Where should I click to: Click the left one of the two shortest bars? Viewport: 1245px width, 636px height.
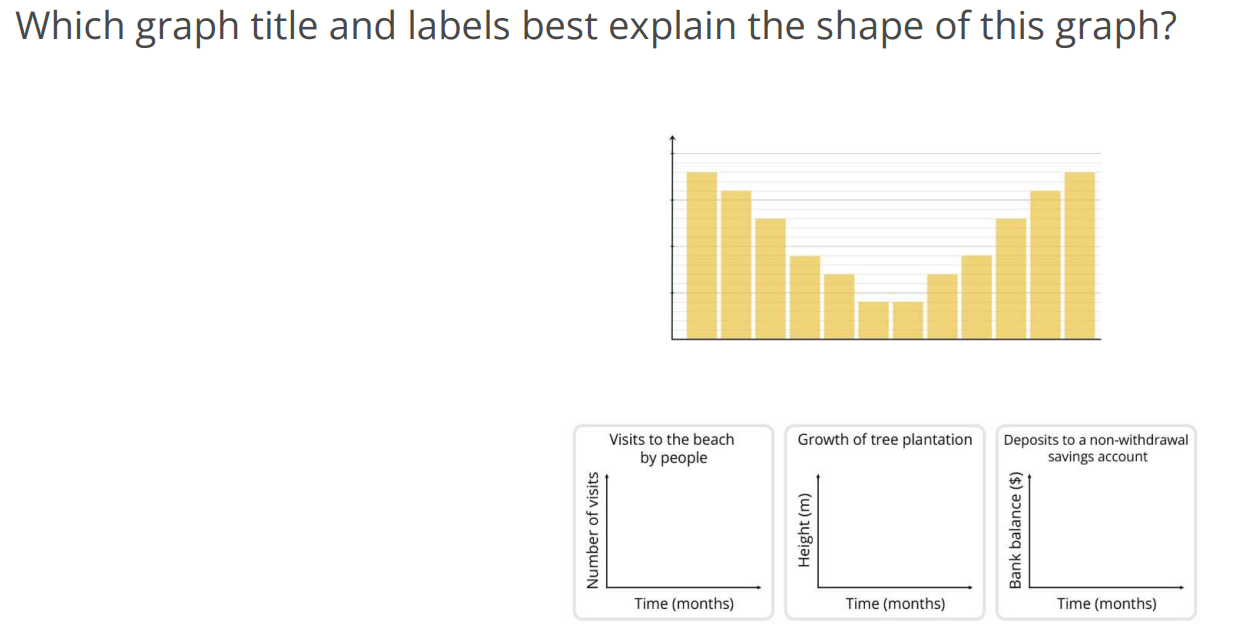pyautogui.click(x=873, y=320)
